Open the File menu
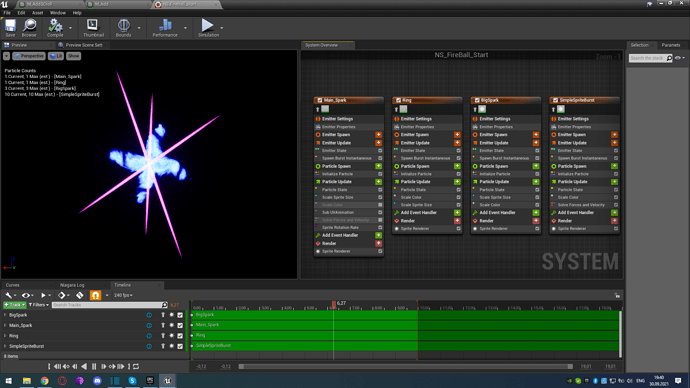This screenshot has height=388, width=690. pyautogui.click(x=7, y=13)
